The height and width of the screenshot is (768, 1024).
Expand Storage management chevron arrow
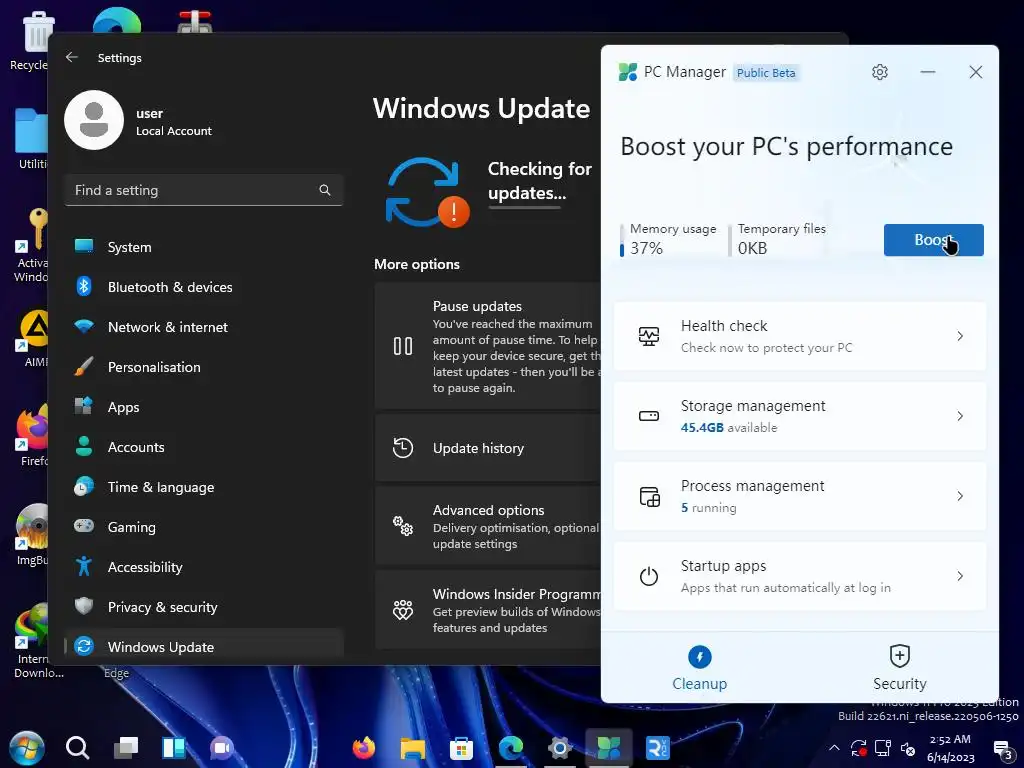960,416
